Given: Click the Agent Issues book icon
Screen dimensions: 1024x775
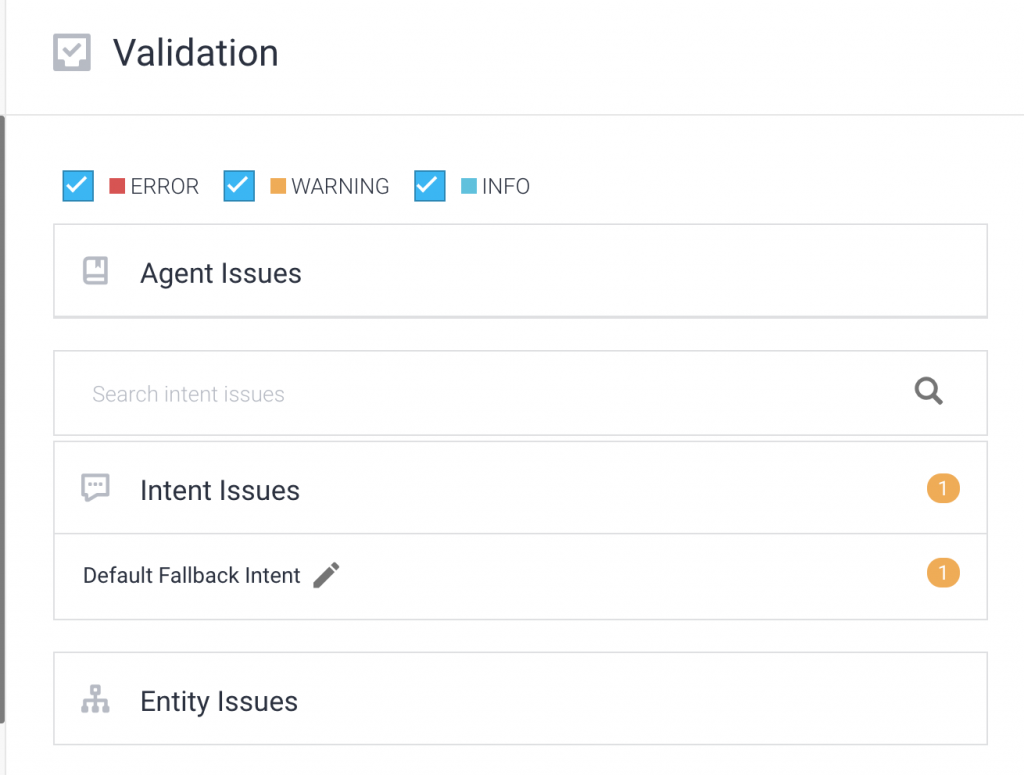Looking at the screenshot, I should [95, 272].
